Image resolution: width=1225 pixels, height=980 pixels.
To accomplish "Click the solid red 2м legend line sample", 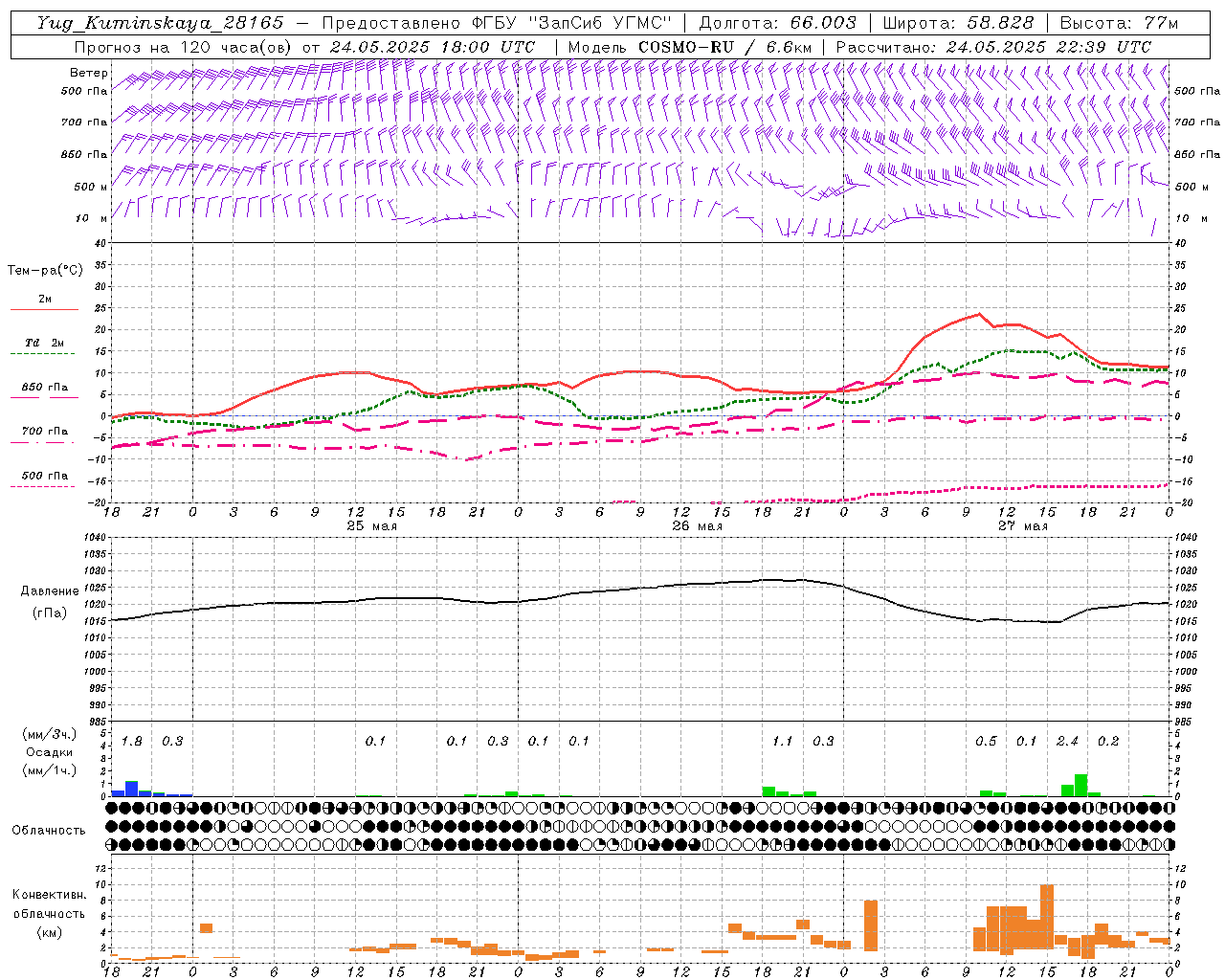I will 44,310.
